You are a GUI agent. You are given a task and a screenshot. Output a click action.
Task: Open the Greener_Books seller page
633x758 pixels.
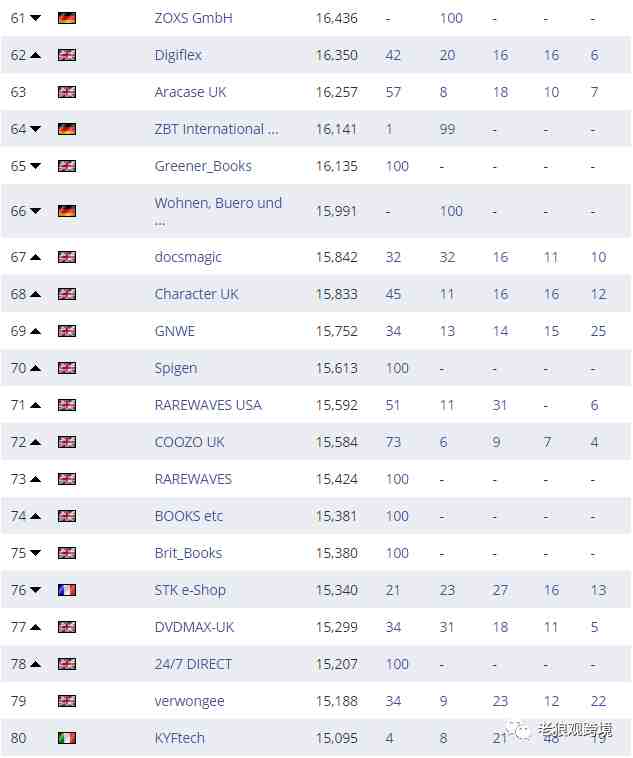203,166
